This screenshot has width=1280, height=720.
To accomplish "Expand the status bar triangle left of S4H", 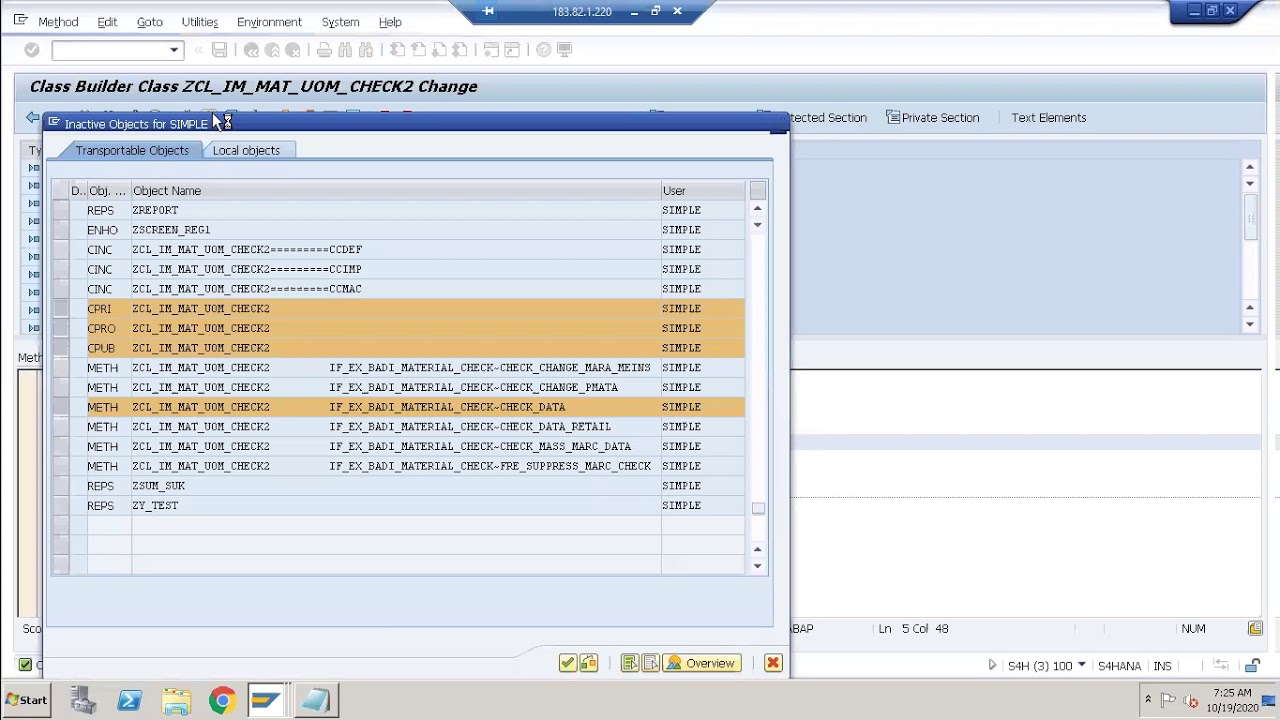I will coord(992,666).
